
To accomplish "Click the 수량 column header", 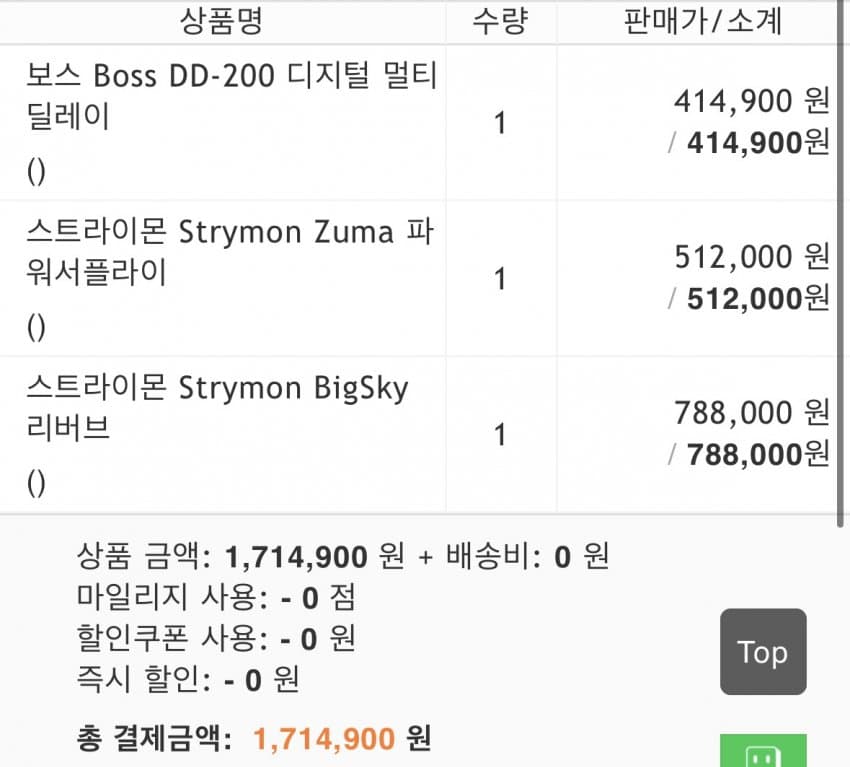I will click(499, 21).
